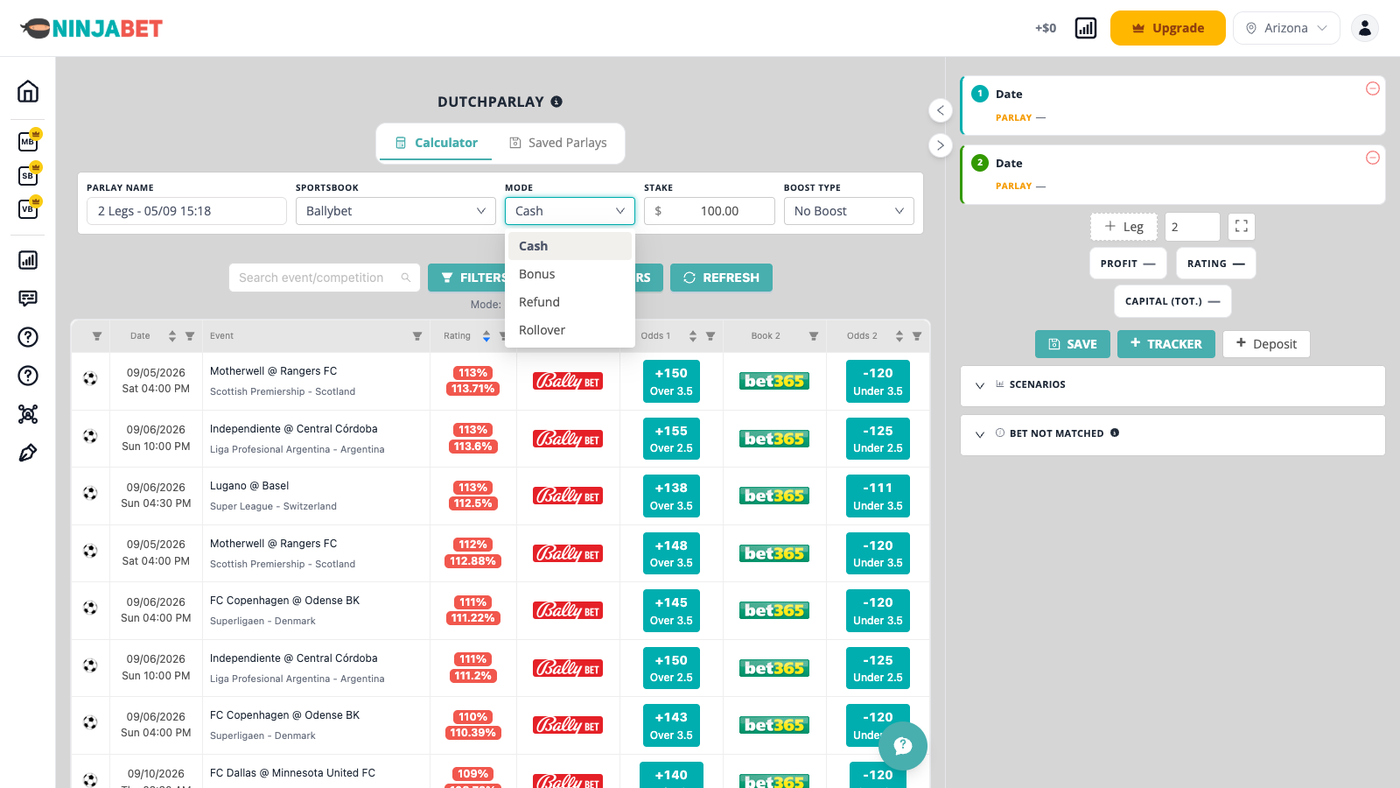
Task: Add a leg with the + Leg button
Action: point(1124,227)
